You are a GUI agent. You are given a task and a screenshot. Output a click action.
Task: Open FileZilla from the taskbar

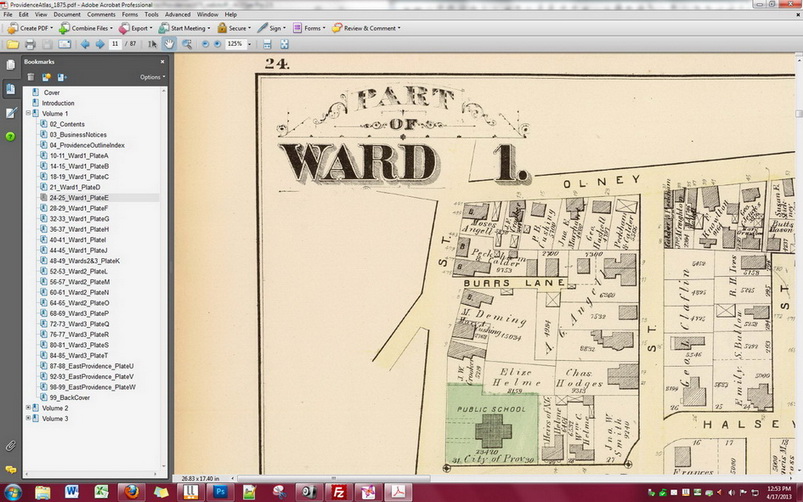pos(339,492)
